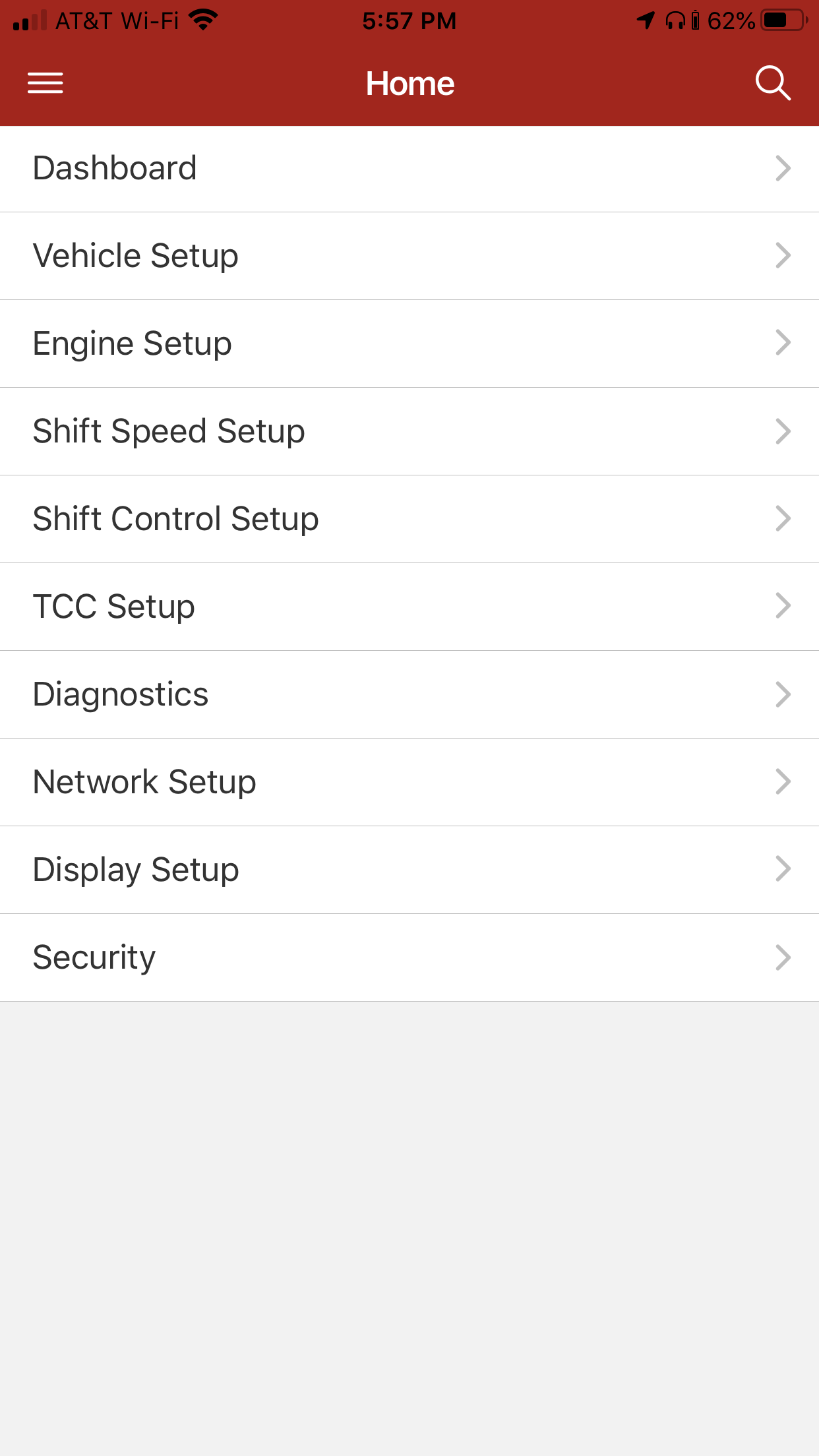
Task: Hit the Security row chevron arrow
Action: 783,957
